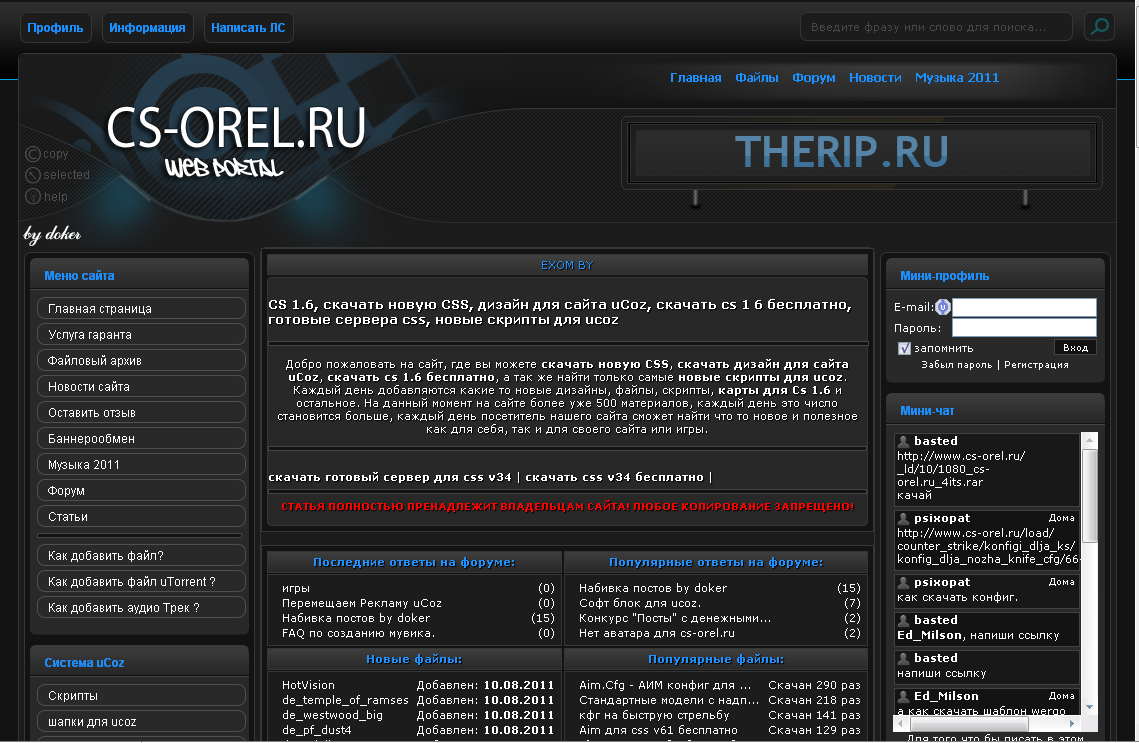The height and width of the screenshot is (743, 1139).
Task: Open Музыка 2011 in sidebar menu
Action: (x=141, y=465)
